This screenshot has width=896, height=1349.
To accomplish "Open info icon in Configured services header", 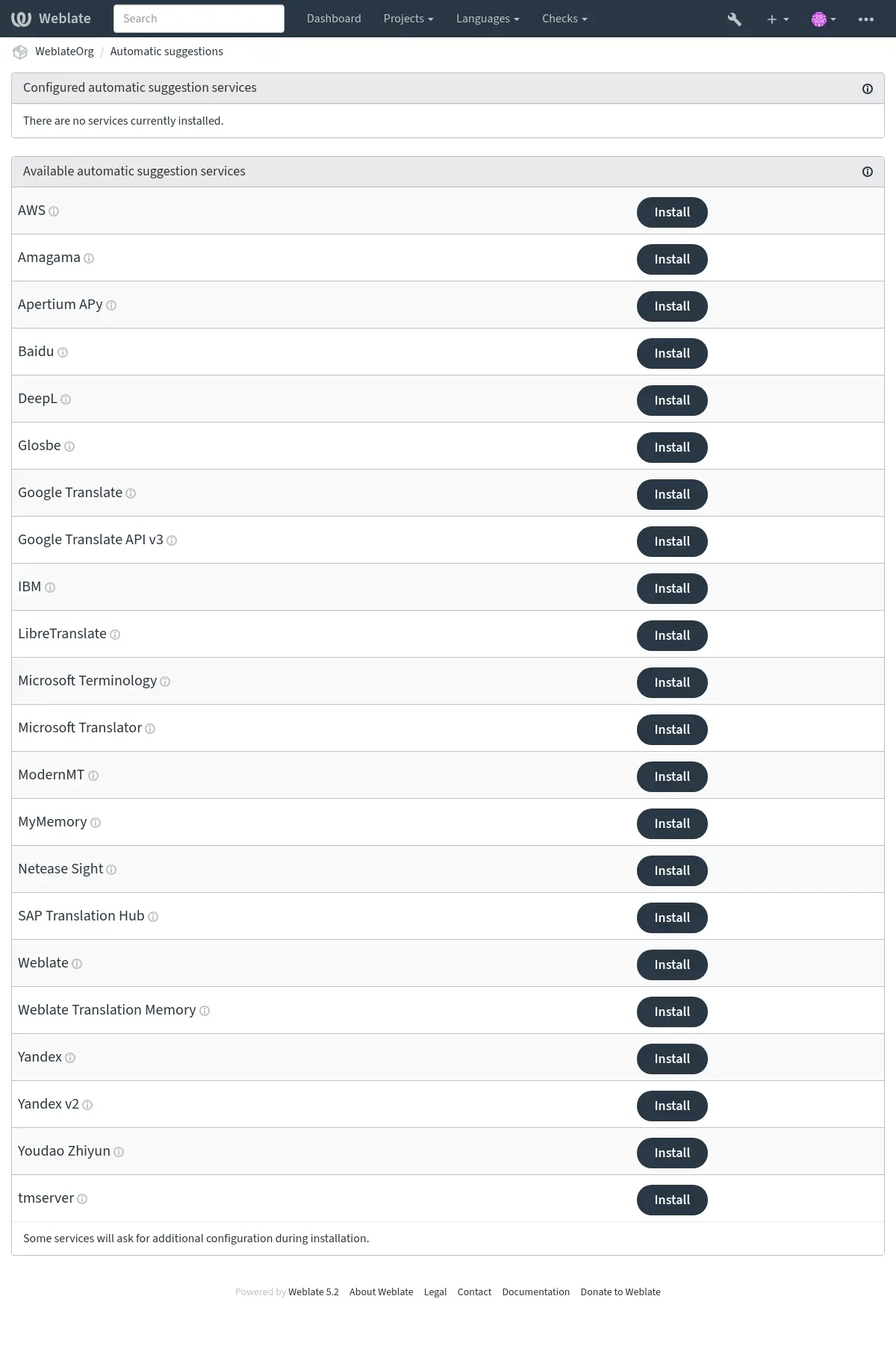I will tap(868, 89).
